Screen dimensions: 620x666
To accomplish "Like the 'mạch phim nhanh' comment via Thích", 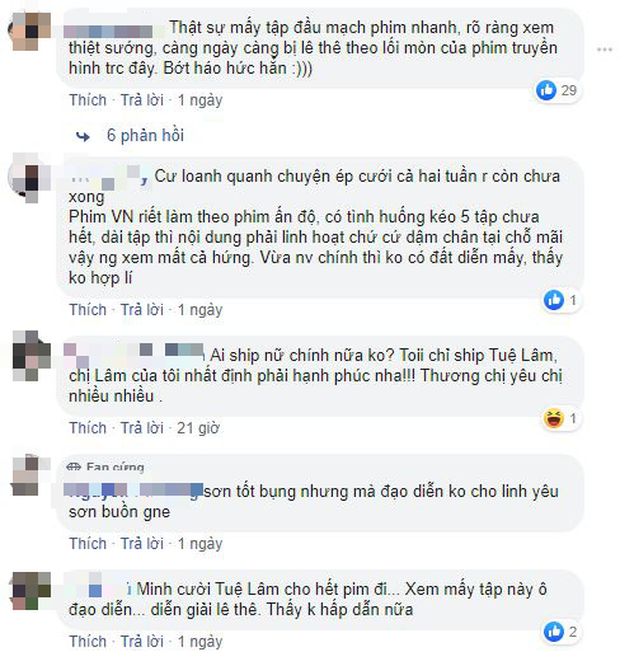I will pyautogui.click(x=88, y=100).
